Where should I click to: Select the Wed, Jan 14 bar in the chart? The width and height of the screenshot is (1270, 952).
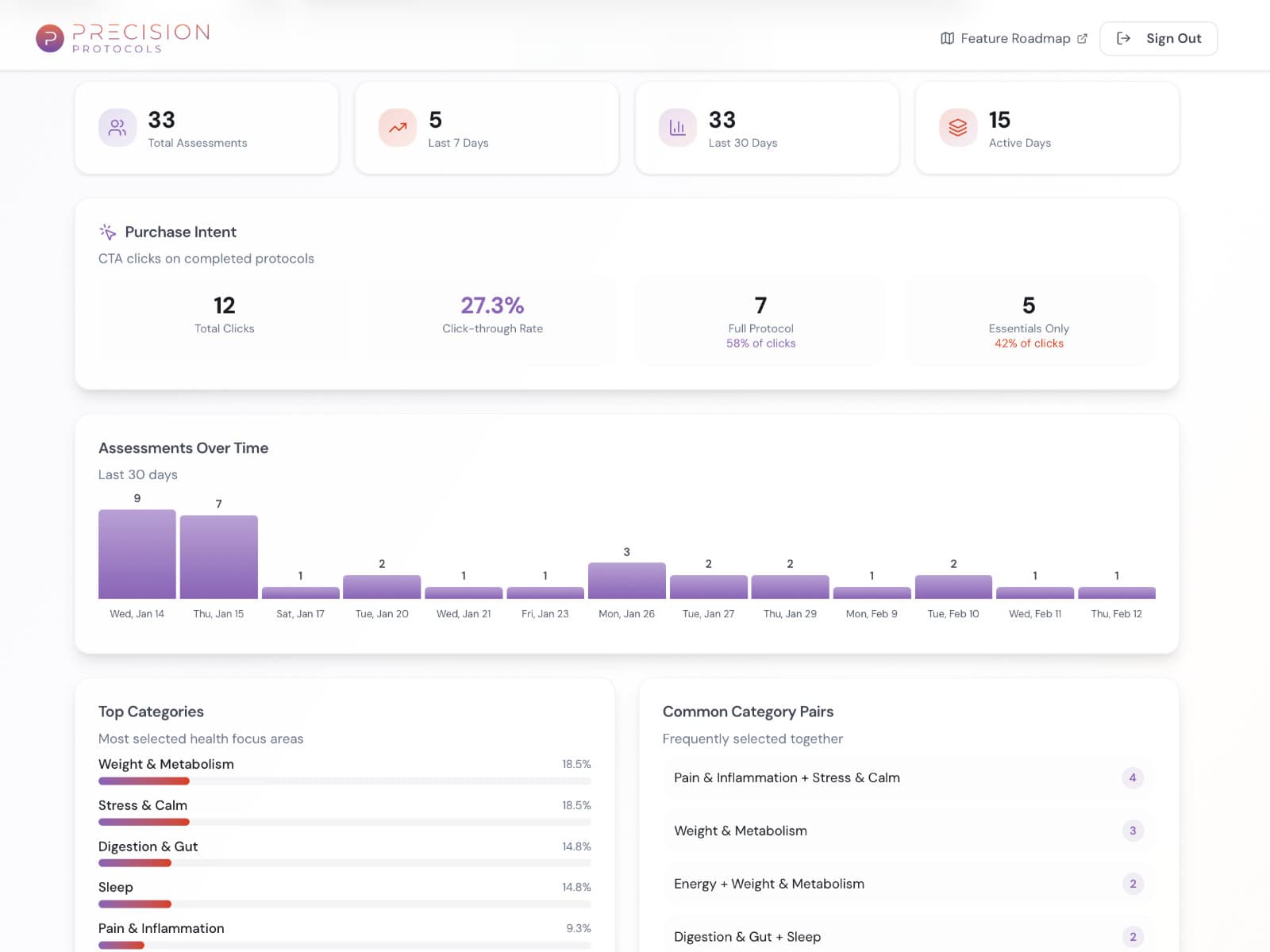point(137,554)
